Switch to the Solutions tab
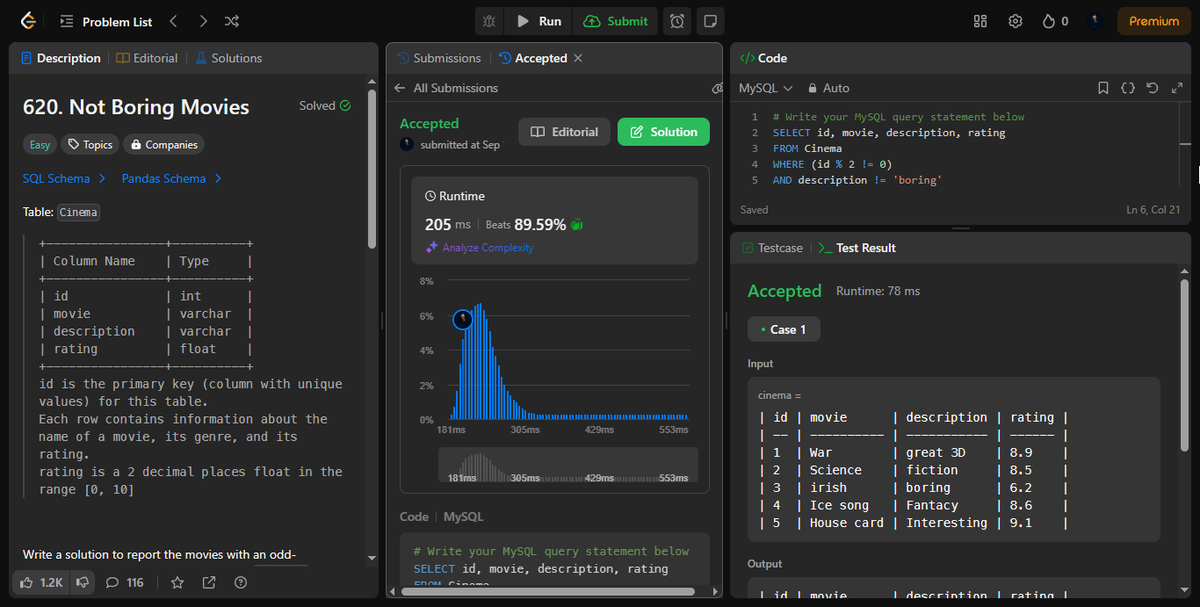The height and width of the screenshot is (607, 1200). point(229,58)
